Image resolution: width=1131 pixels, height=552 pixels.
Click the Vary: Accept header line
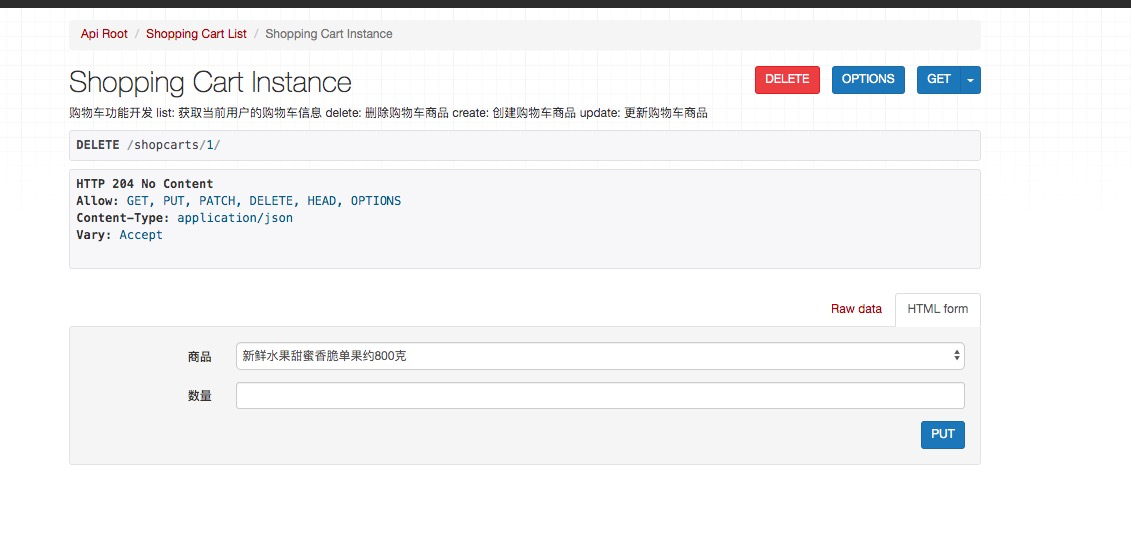click(x=119, y=235)
